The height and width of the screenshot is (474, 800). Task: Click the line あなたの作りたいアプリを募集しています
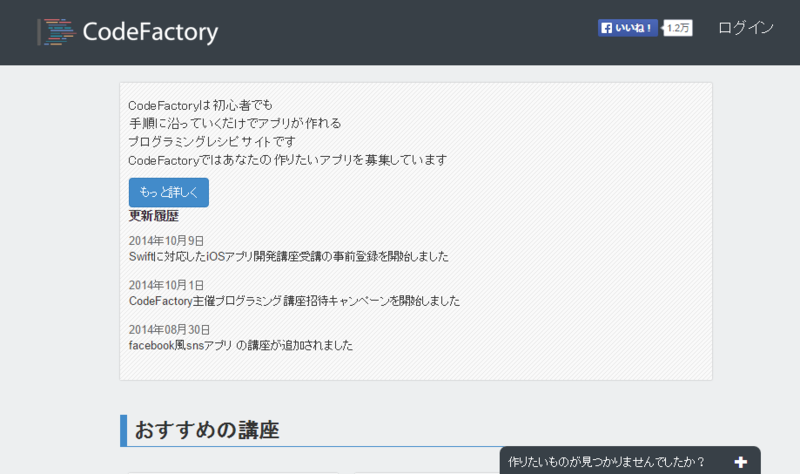[288, 160]
